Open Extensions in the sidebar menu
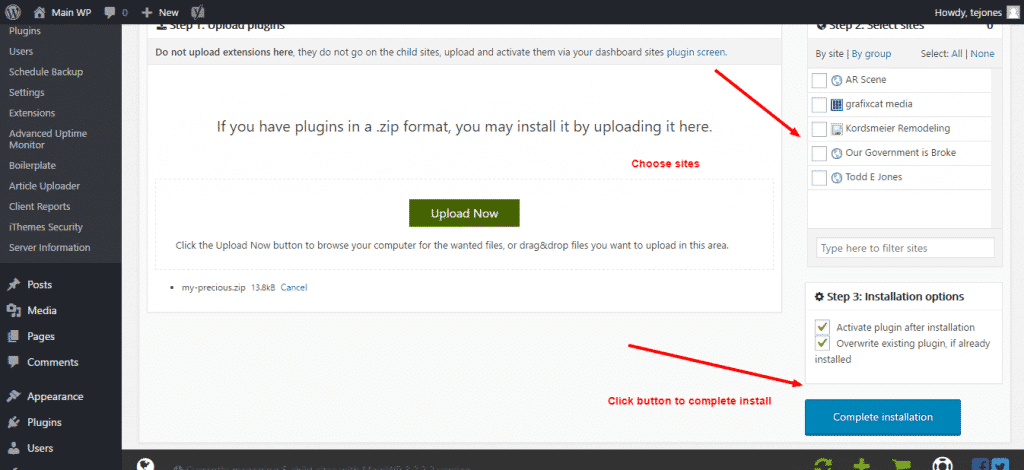This screenshot has height=470, width=1024. click(x=32, y=113)
